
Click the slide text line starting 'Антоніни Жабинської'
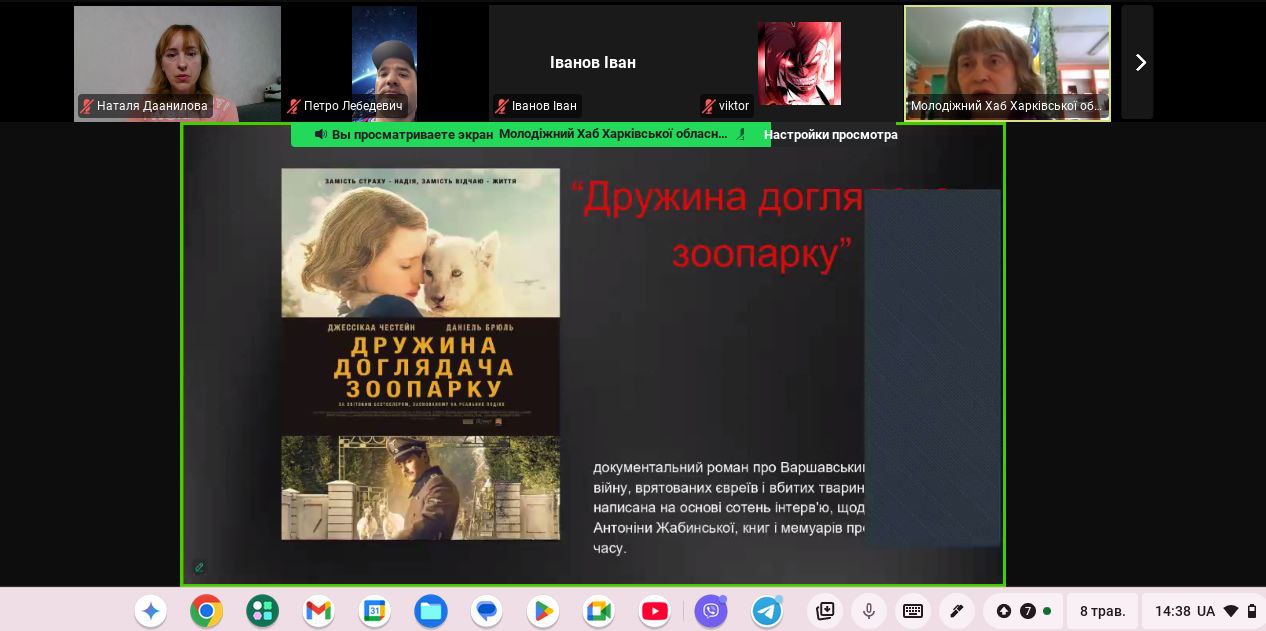pyautogui.click(x=729, y=528)
